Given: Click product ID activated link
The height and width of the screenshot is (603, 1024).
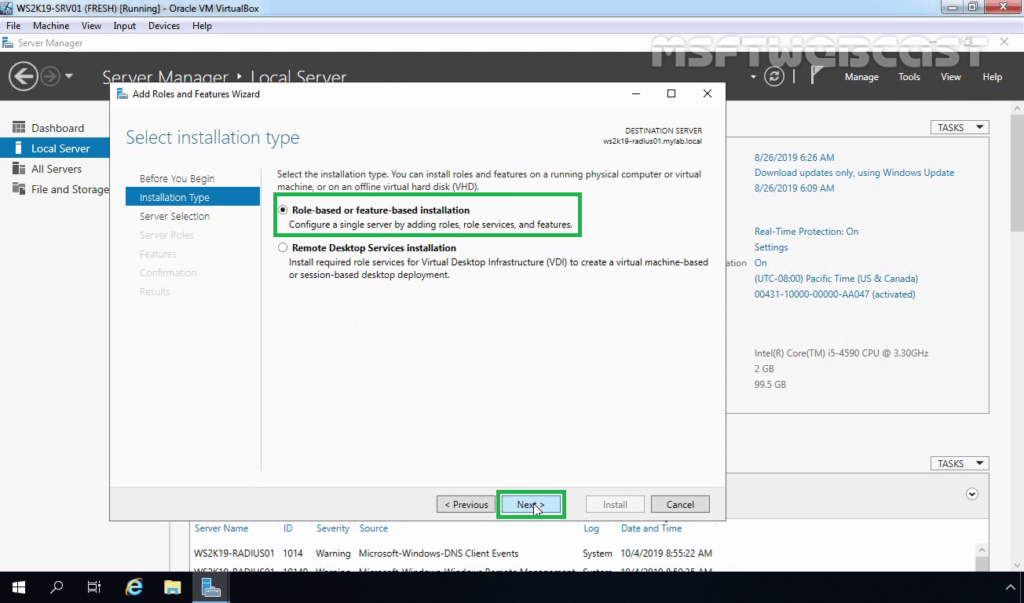Looking at the screenshot, I should (835, 294).
